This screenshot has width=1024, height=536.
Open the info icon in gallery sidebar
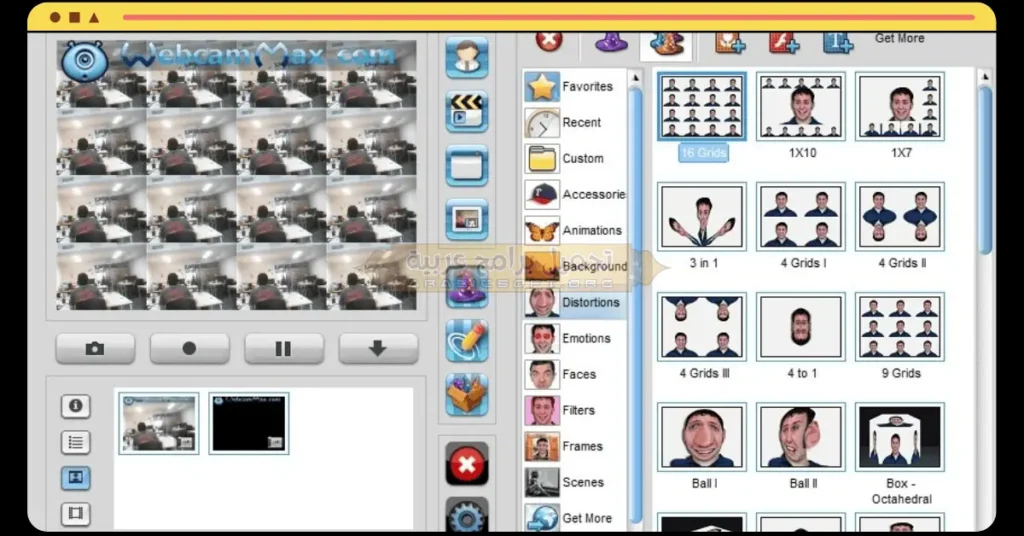76,406
